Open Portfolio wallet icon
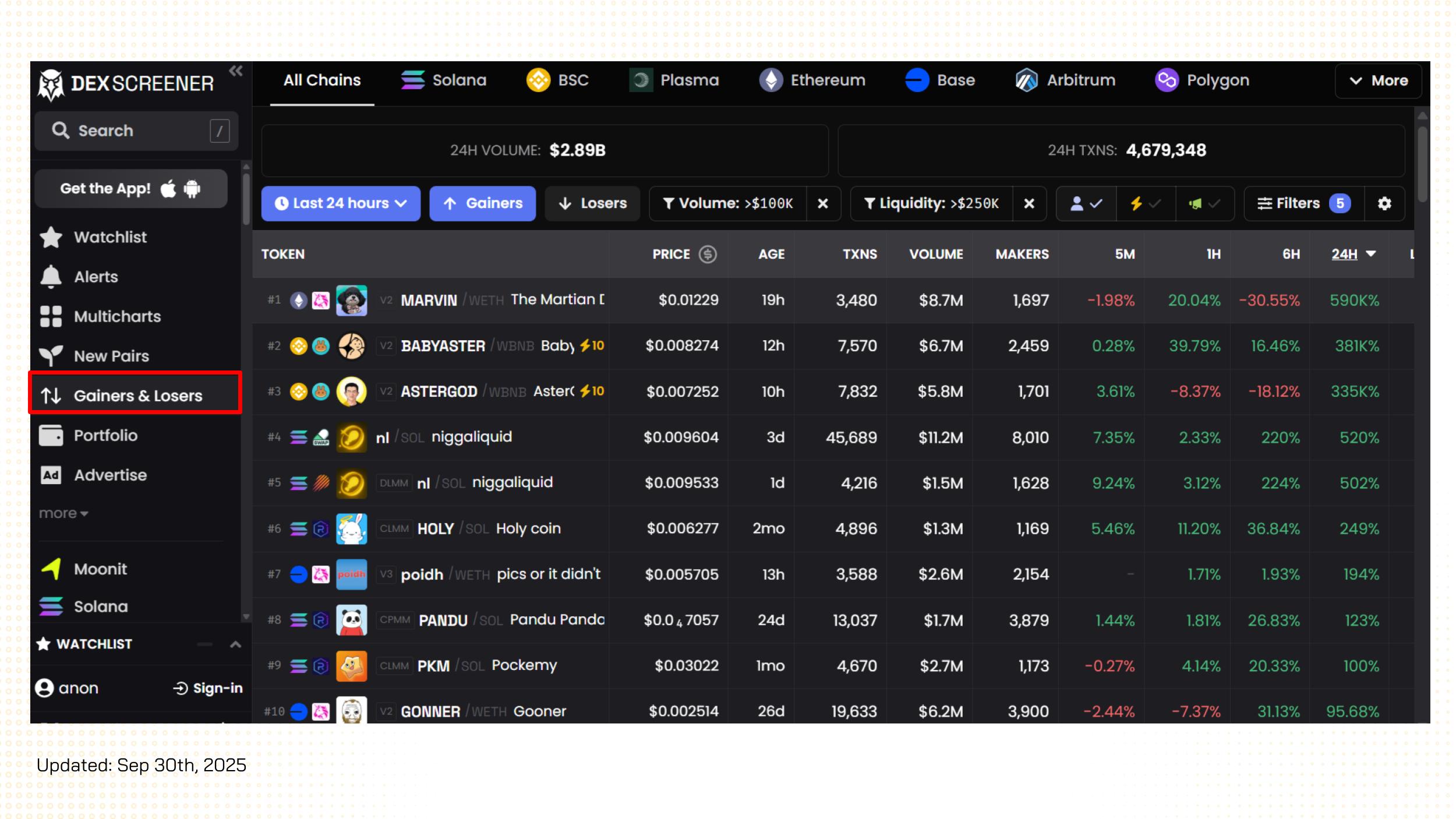This screenshot has width=1456, height=819. [x=51, y=435]
